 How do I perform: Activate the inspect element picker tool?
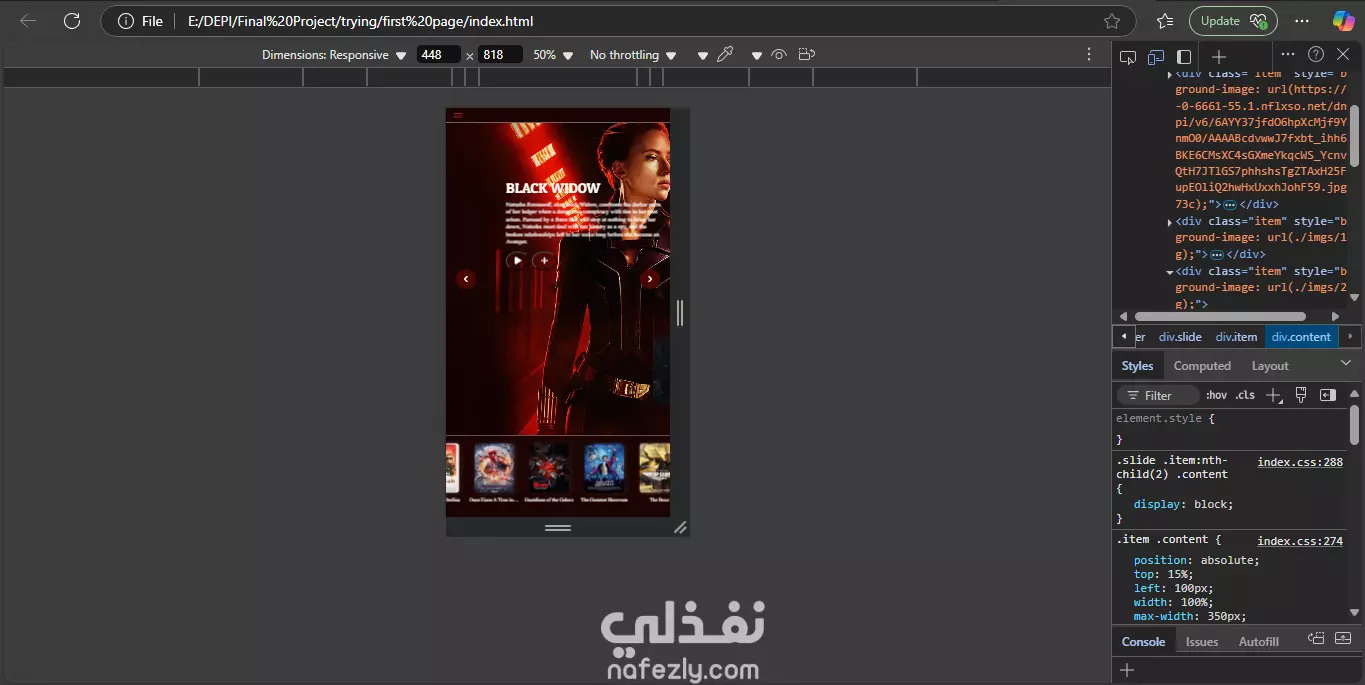(x=1128, y=56)
